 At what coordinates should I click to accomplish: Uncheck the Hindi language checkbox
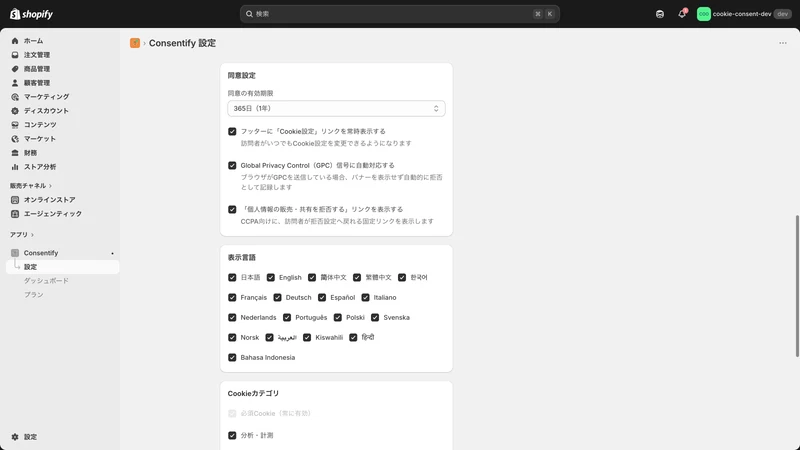[353, 337]
